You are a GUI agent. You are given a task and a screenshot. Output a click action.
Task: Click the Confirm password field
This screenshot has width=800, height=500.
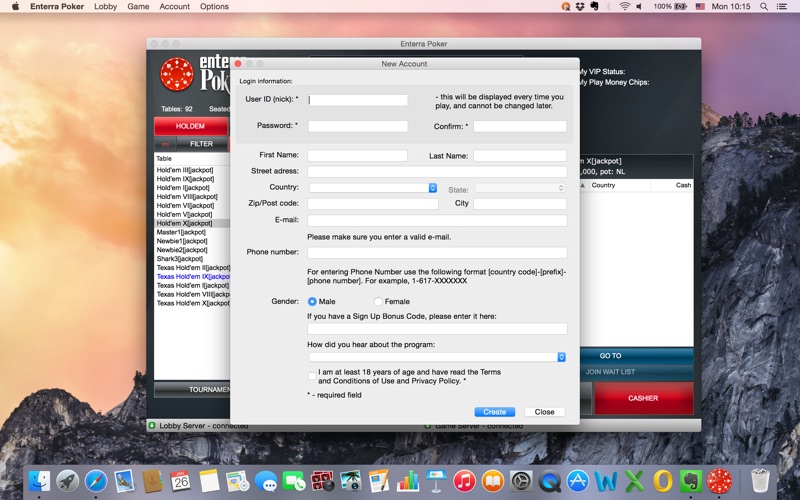click(520, 127)
